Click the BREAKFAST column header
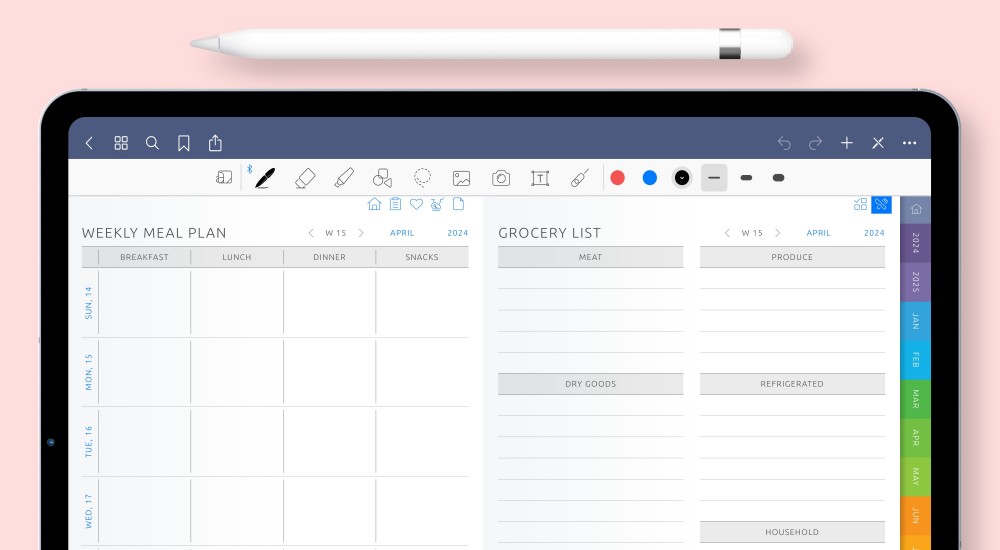The image size is (1000, 550). point(145,257)
